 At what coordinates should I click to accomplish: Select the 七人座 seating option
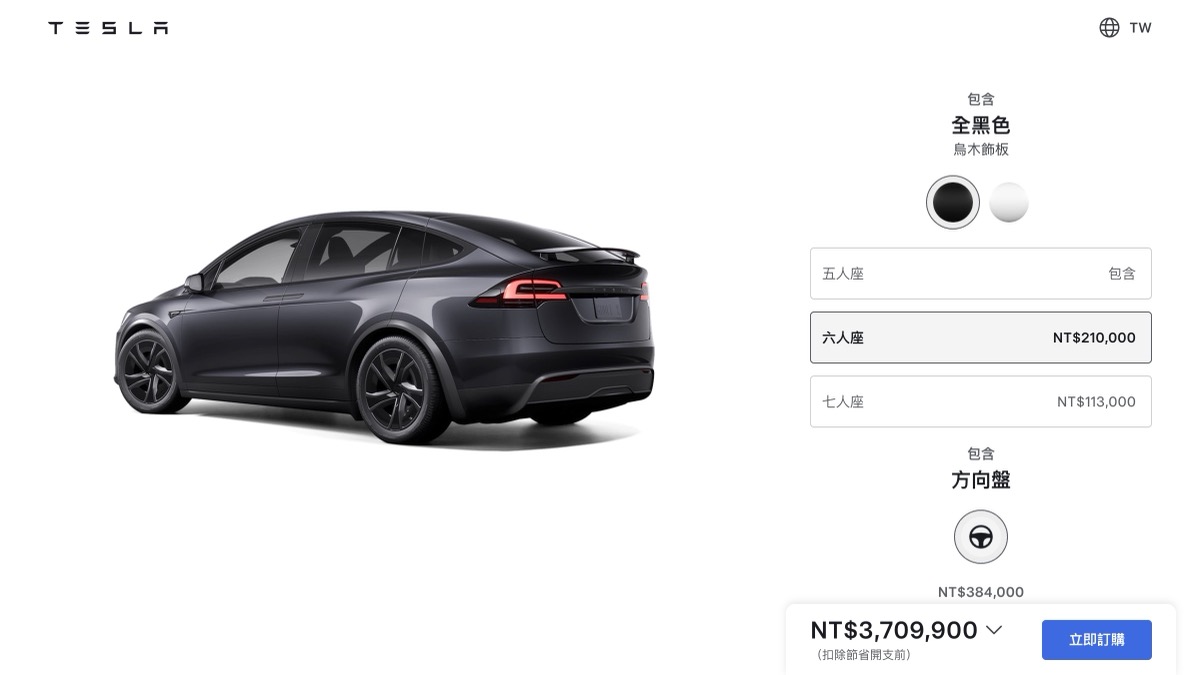click(981, 401)
